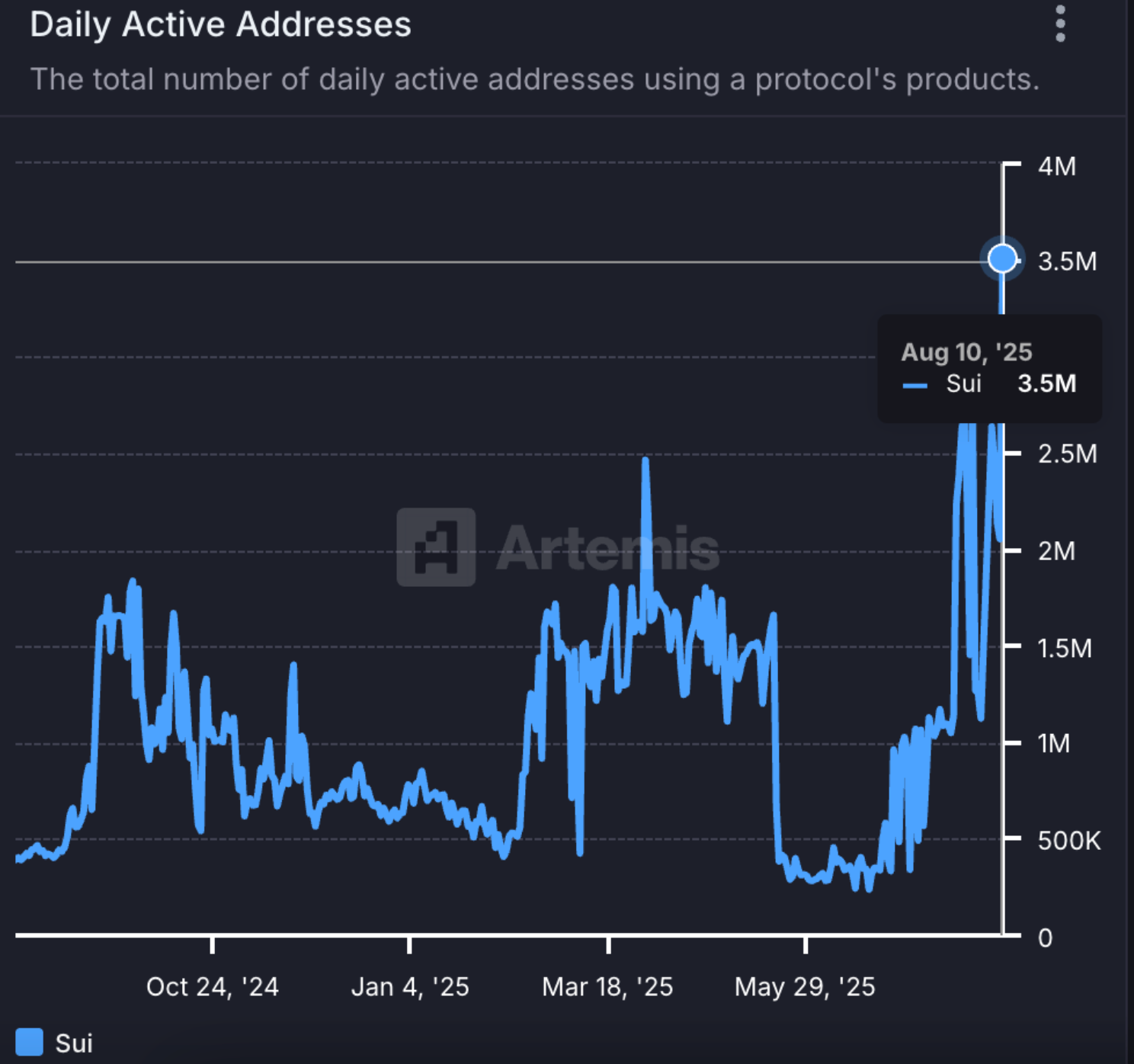1134x1064 pixels.
Task: Click the Sui label inside the tooltip
Action: [963, 383]
